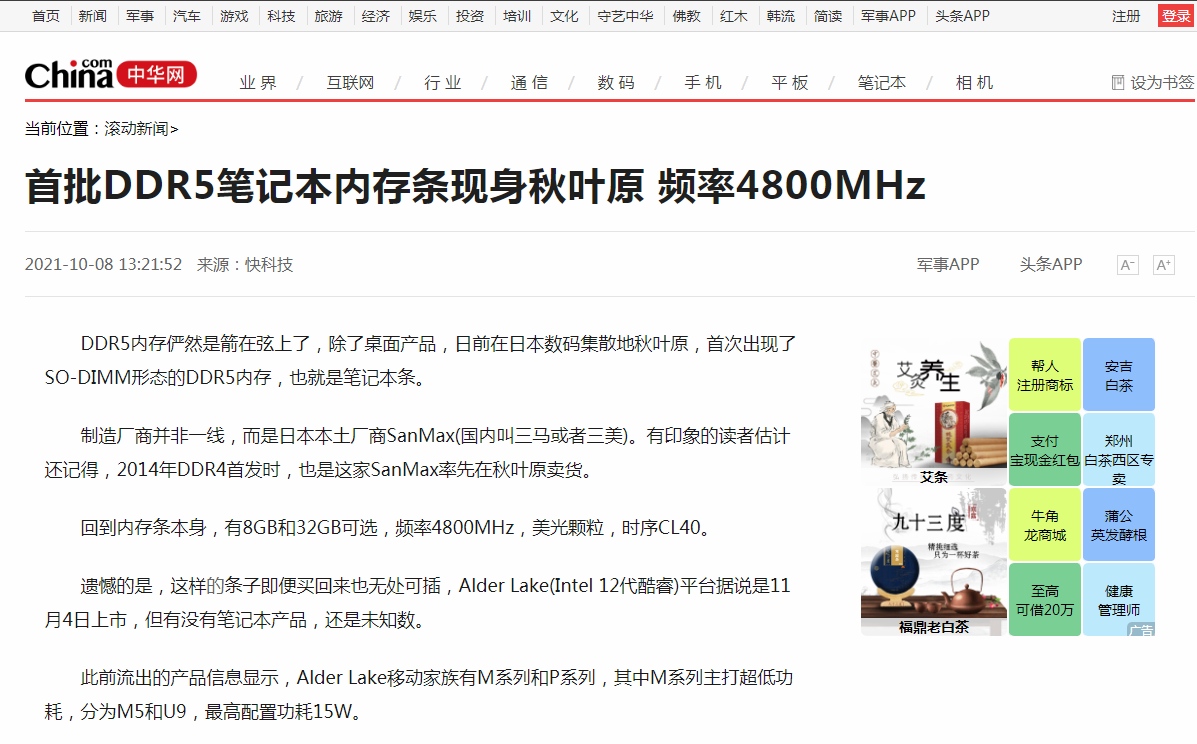Click 头条APP link beside article date
The width and height of the screenshot is (1197, 744).
pyautogui.click(x=1051, y=265)
